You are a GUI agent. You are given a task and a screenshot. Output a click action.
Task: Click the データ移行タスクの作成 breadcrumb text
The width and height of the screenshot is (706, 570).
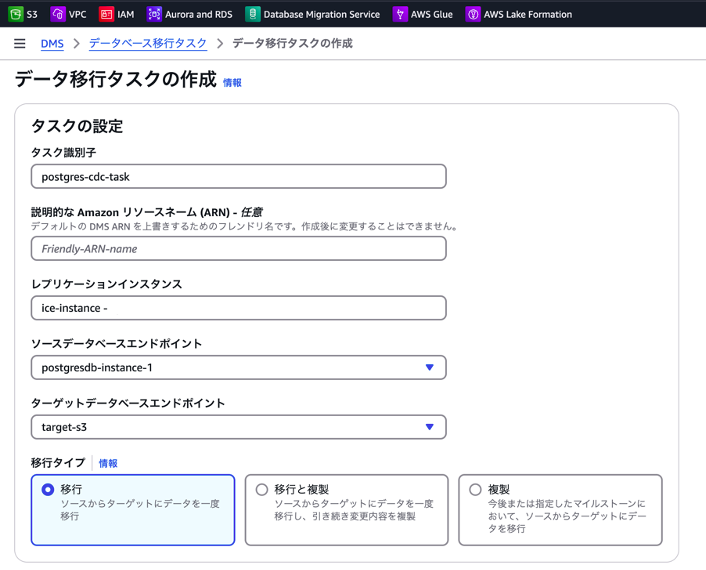pyautogui.click(x=293, y=44)
